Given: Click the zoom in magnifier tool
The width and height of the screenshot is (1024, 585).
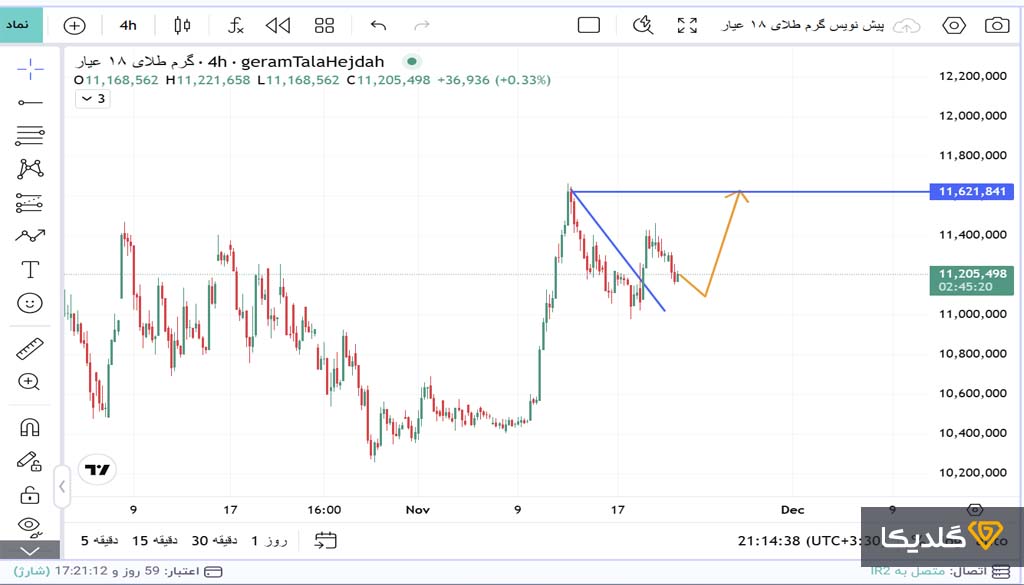Looking at the screenshot, I should [x=30, y=382].
